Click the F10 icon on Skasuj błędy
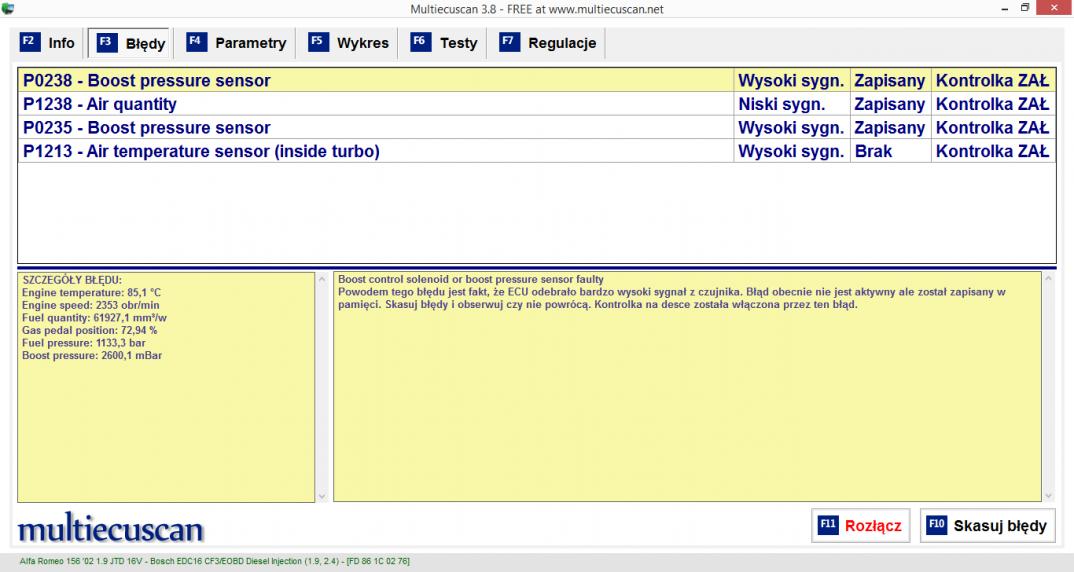1074x572 pixels. point(936,525)
